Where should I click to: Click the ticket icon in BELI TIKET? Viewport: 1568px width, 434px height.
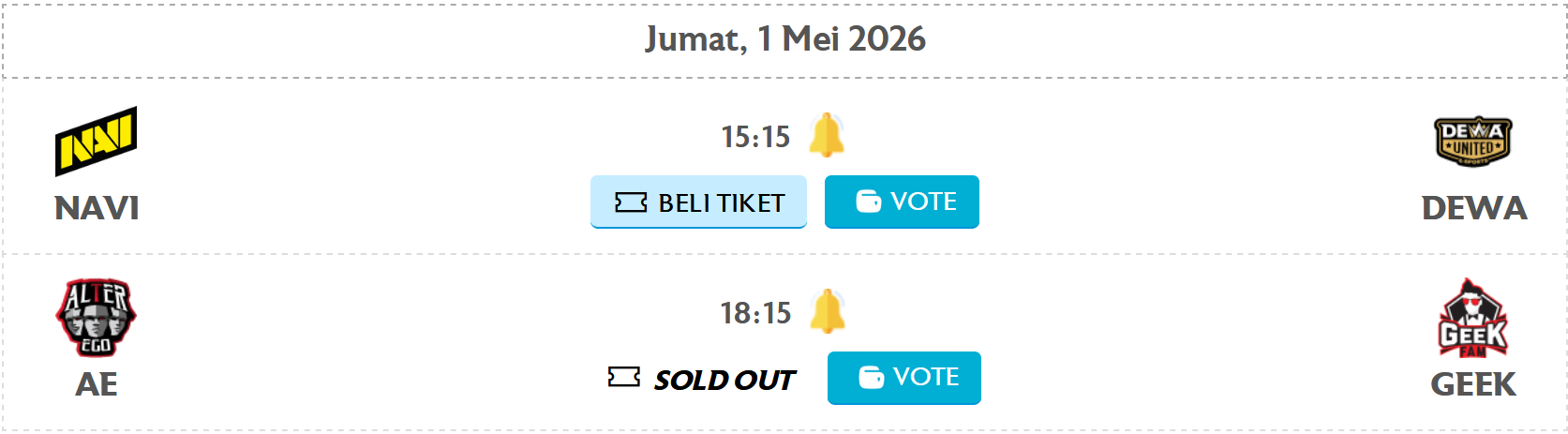click(631, 202)
